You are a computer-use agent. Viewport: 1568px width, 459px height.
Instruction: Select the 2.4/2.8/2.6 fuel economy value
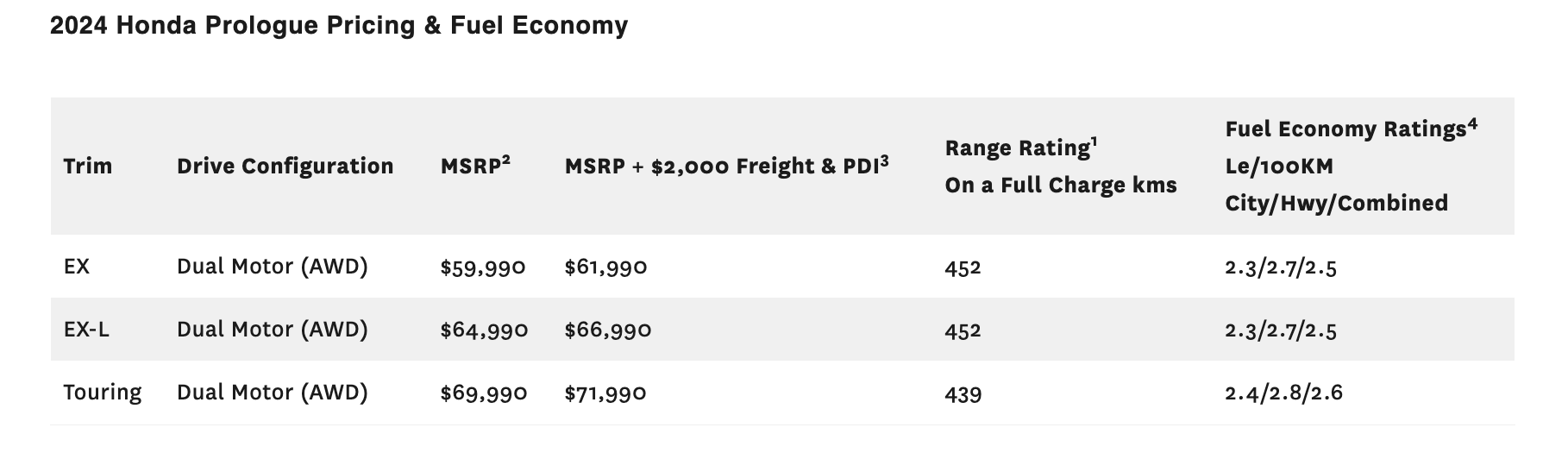click(1283, 393)
